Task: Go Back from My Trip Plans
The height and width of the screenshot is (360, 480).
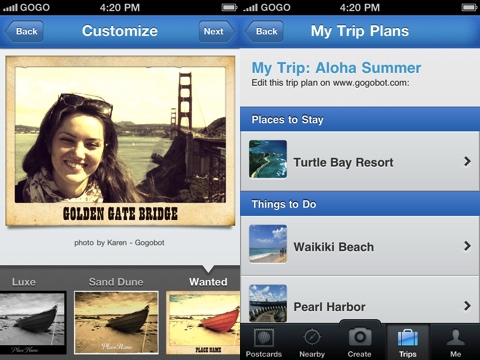Action: coord(264,31)
